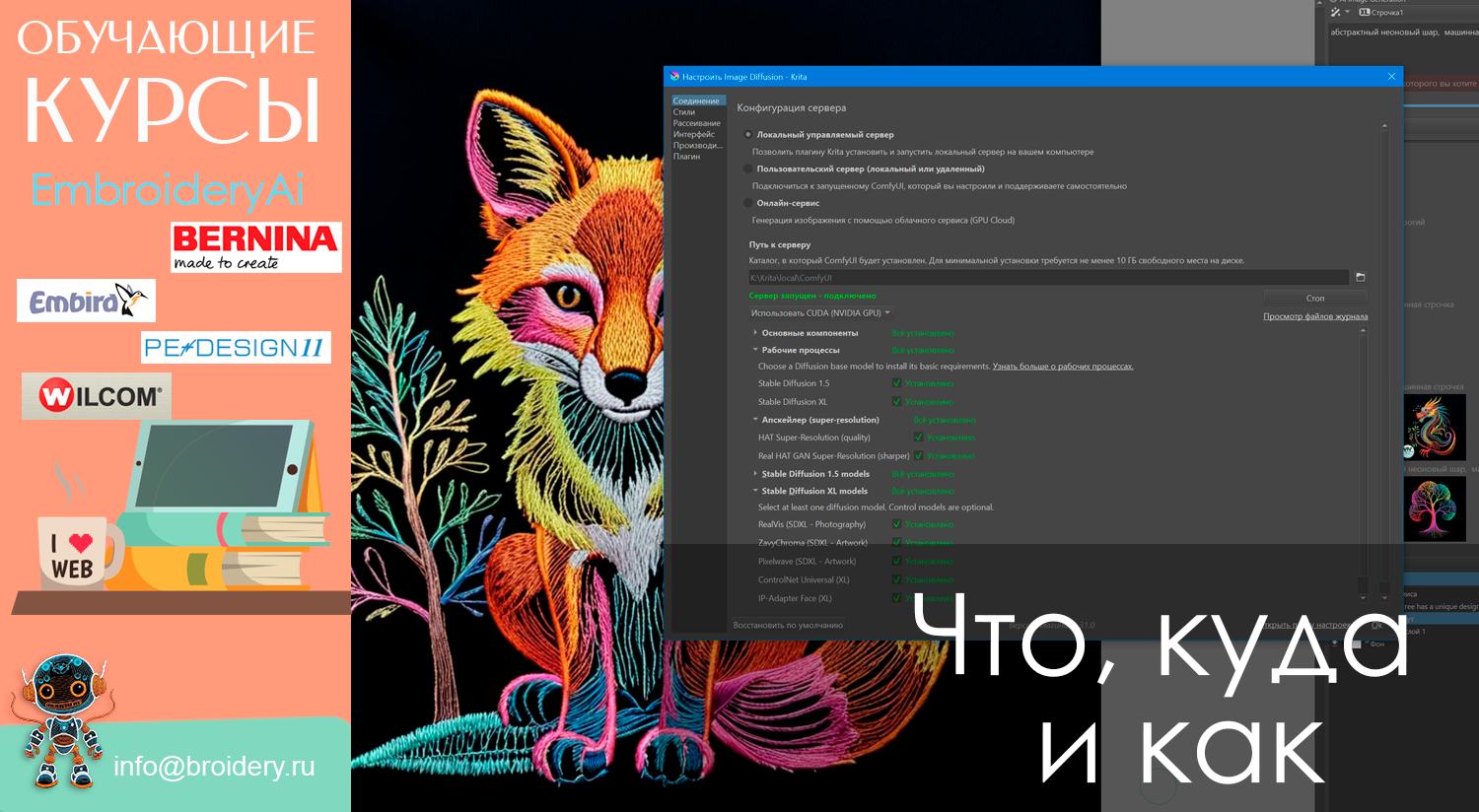Open the CUDA (NVIDIA GPU) backend dropdown
Screen dimensions: 1479x812
[820, 313]
